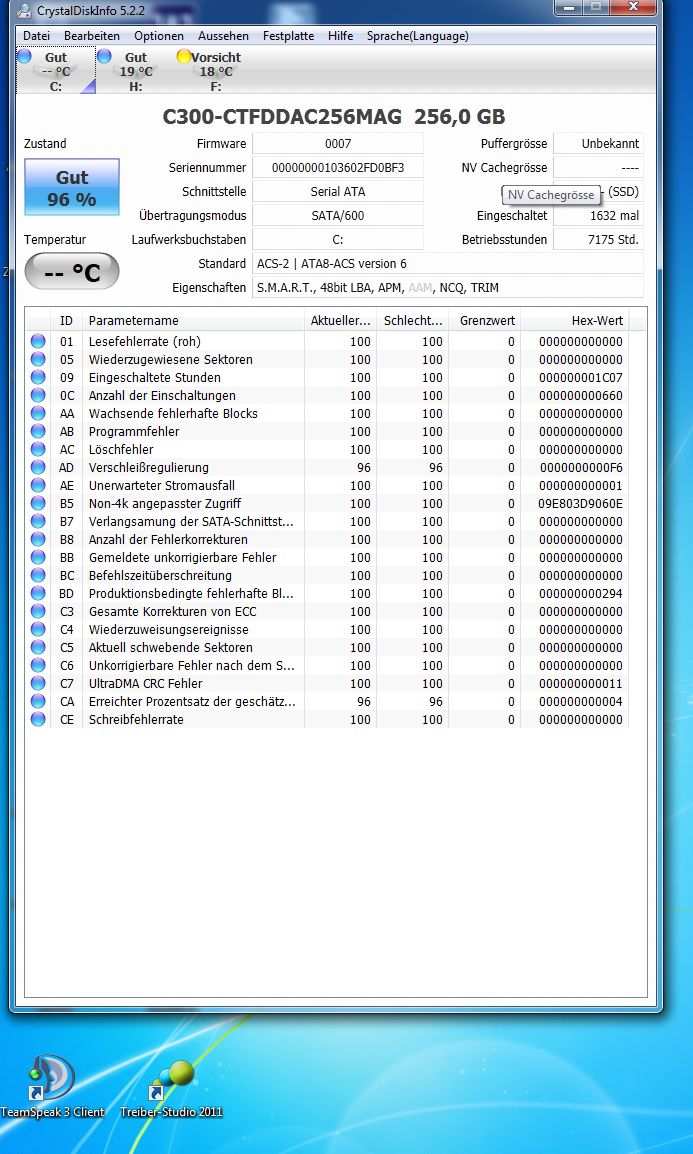Click the CrystalDiskInfo title bar icon

pos(24,10)
